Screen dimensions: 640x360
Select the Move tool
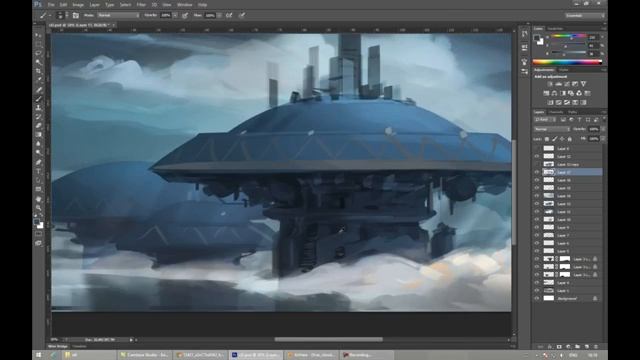(38, 35)
